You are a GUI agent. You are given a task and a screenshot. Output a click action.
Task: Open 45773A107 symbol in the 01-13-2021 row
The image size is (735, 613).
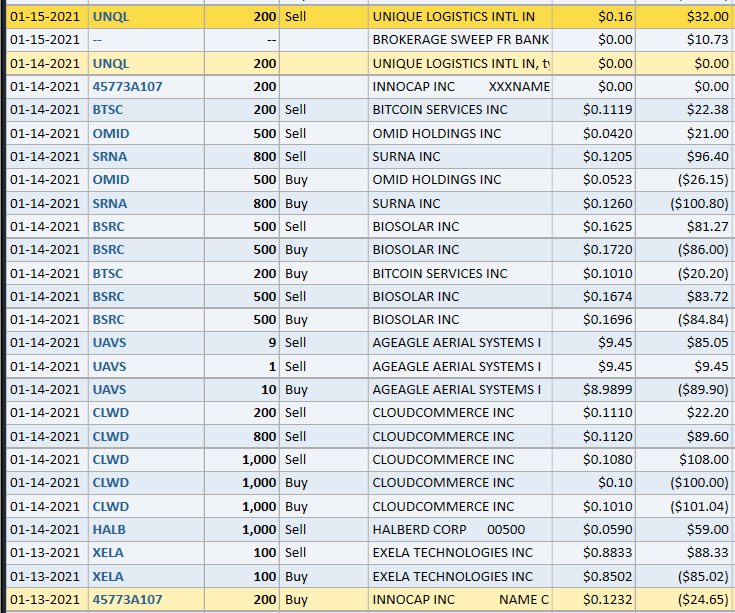pyautogui.click(x=127, y=599)
